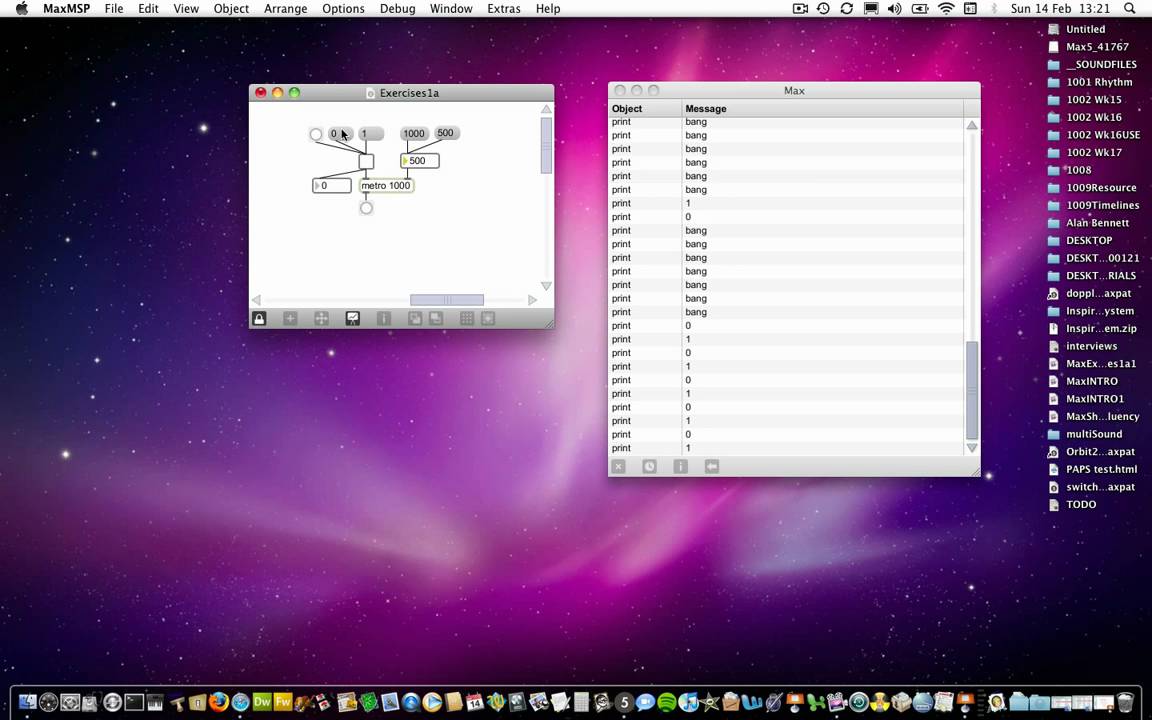Open Safari compass icon in the dock
1152x720 pixels.
[x=240, y=702]
